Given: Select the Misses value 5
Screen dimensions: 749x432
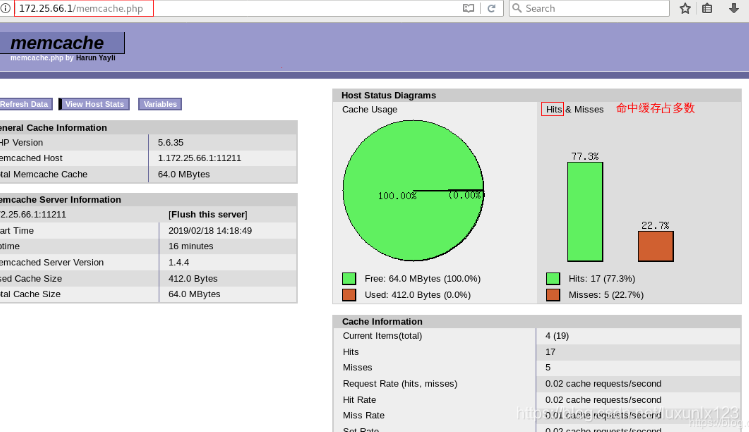Looking at the screenshot, I should pyautogui.click(x=548, y=367).
